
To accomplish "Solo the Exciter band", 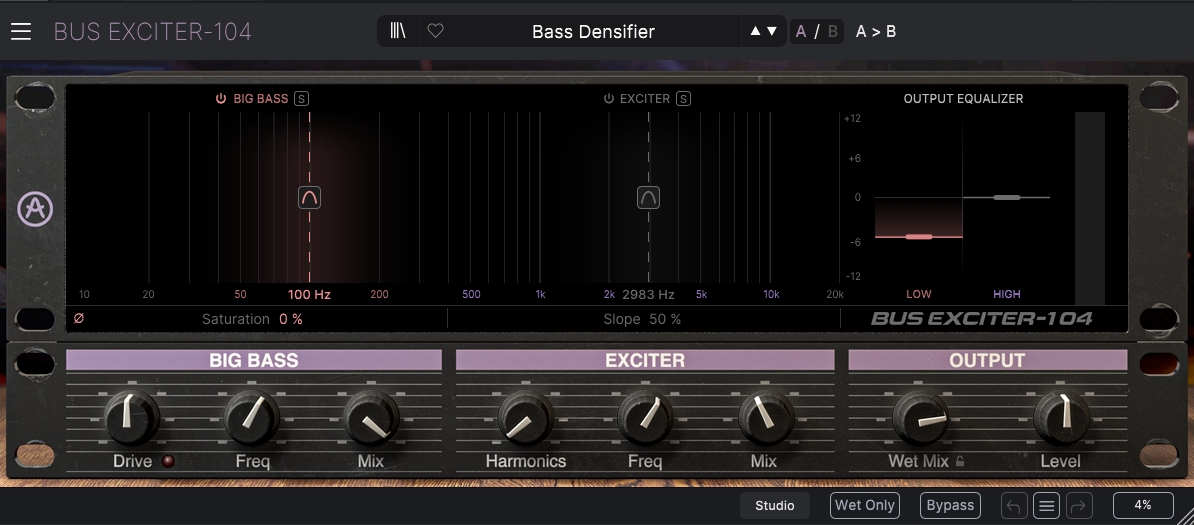I will (683, 98).
